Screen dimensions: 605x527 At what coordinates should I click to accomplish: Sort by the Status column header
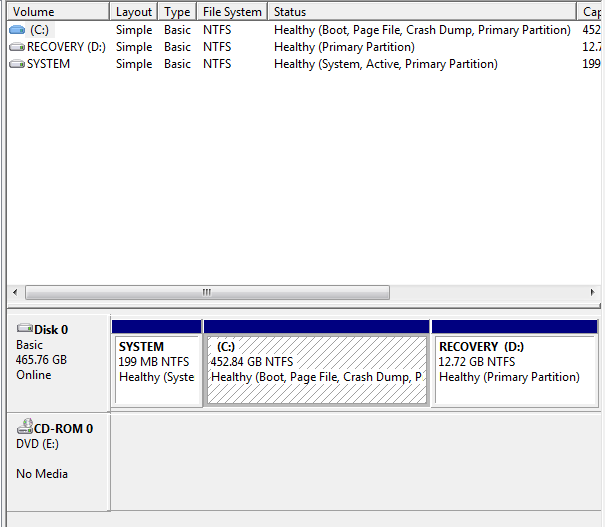click(422, 12)
